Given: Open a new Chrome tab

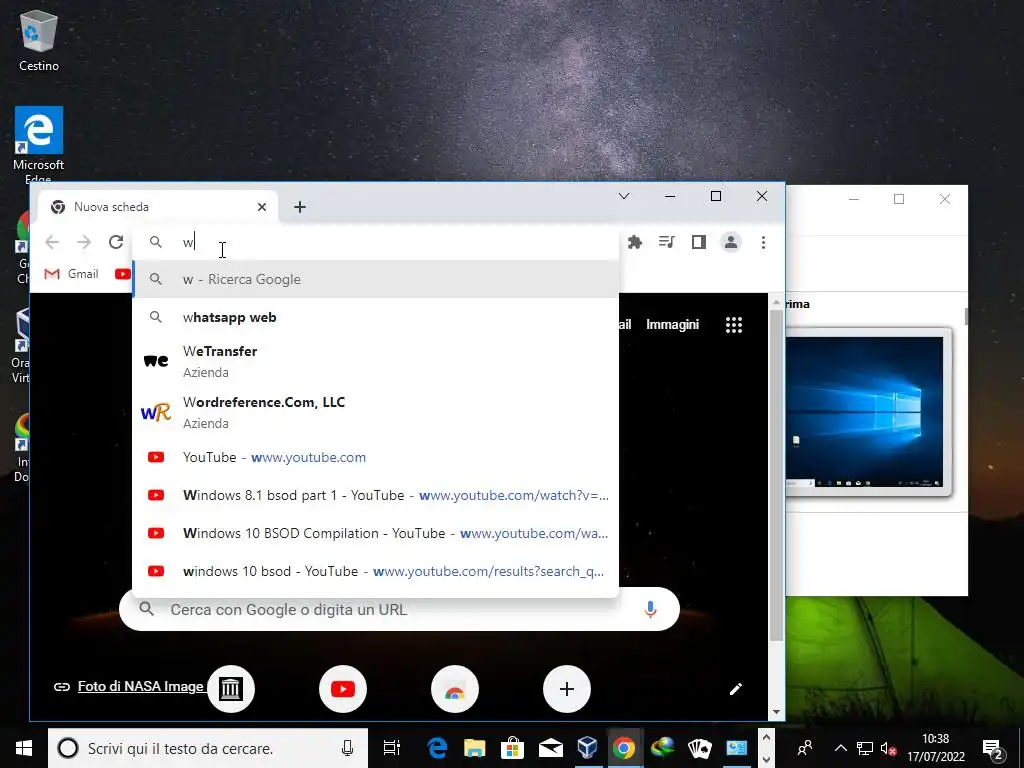Looking at the screenshot, I should pos(300,207).
